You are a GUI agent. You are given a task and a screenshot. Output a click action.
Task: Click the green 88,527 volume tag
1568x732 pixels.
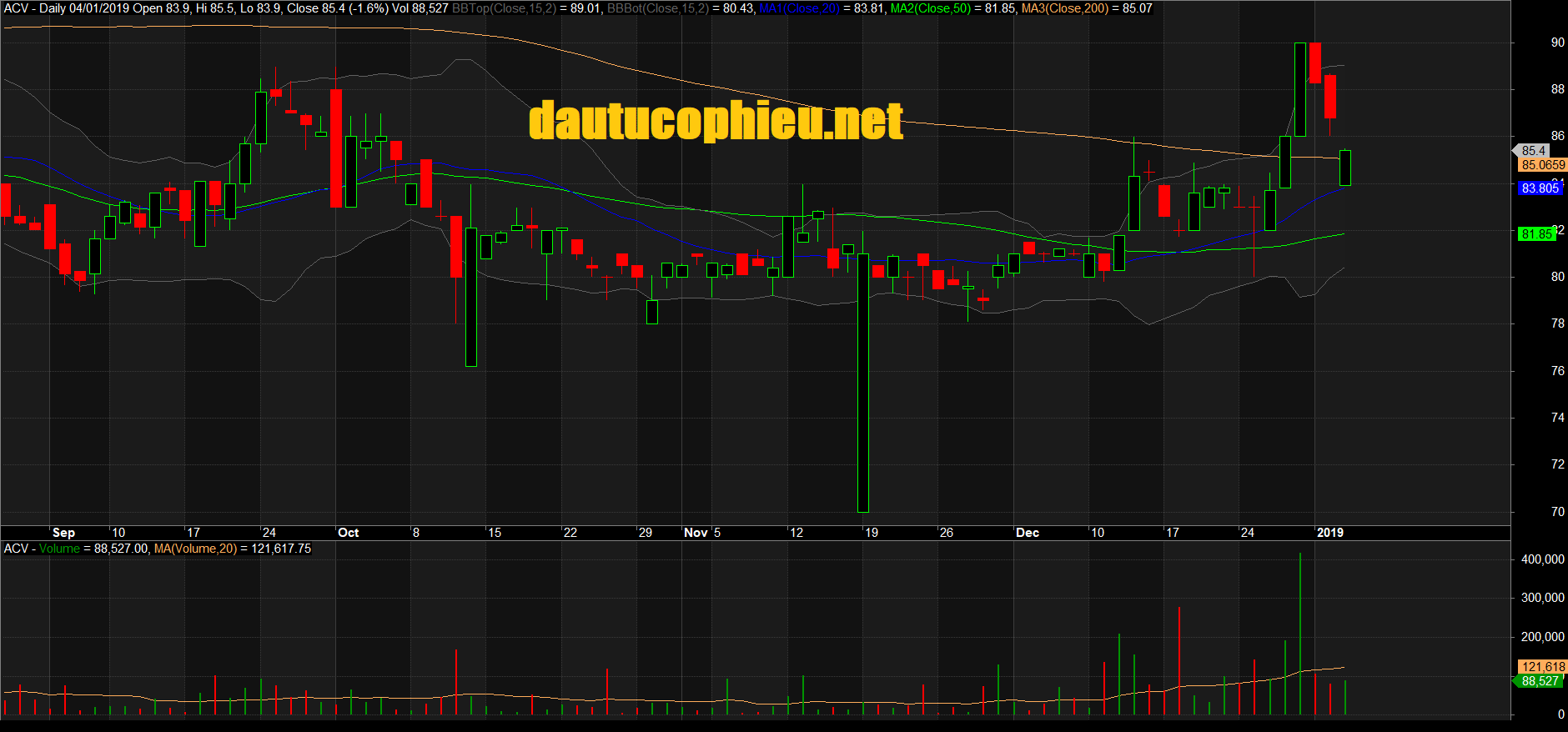1540,681
